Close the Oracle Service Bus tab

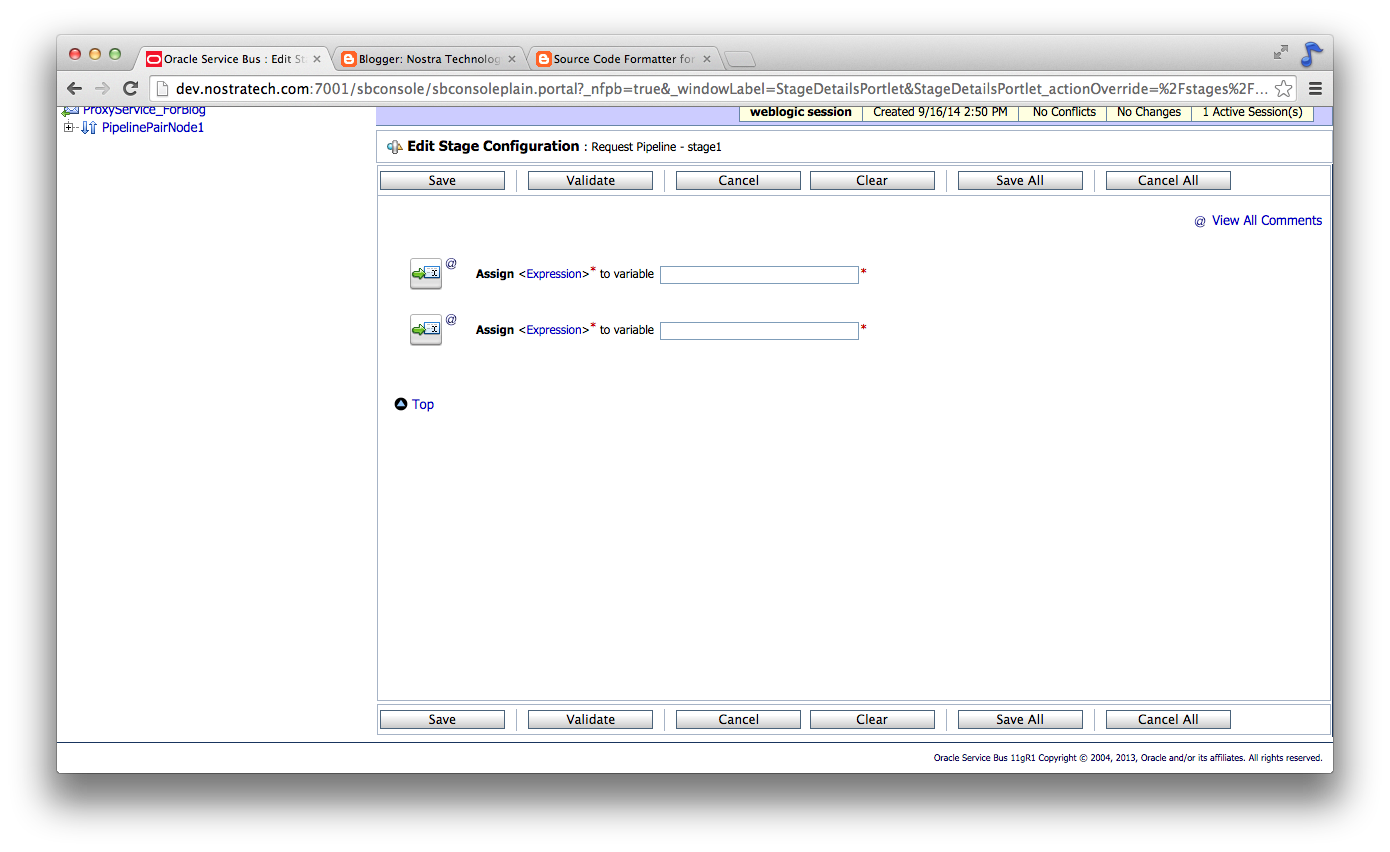(x=317, y=59)
